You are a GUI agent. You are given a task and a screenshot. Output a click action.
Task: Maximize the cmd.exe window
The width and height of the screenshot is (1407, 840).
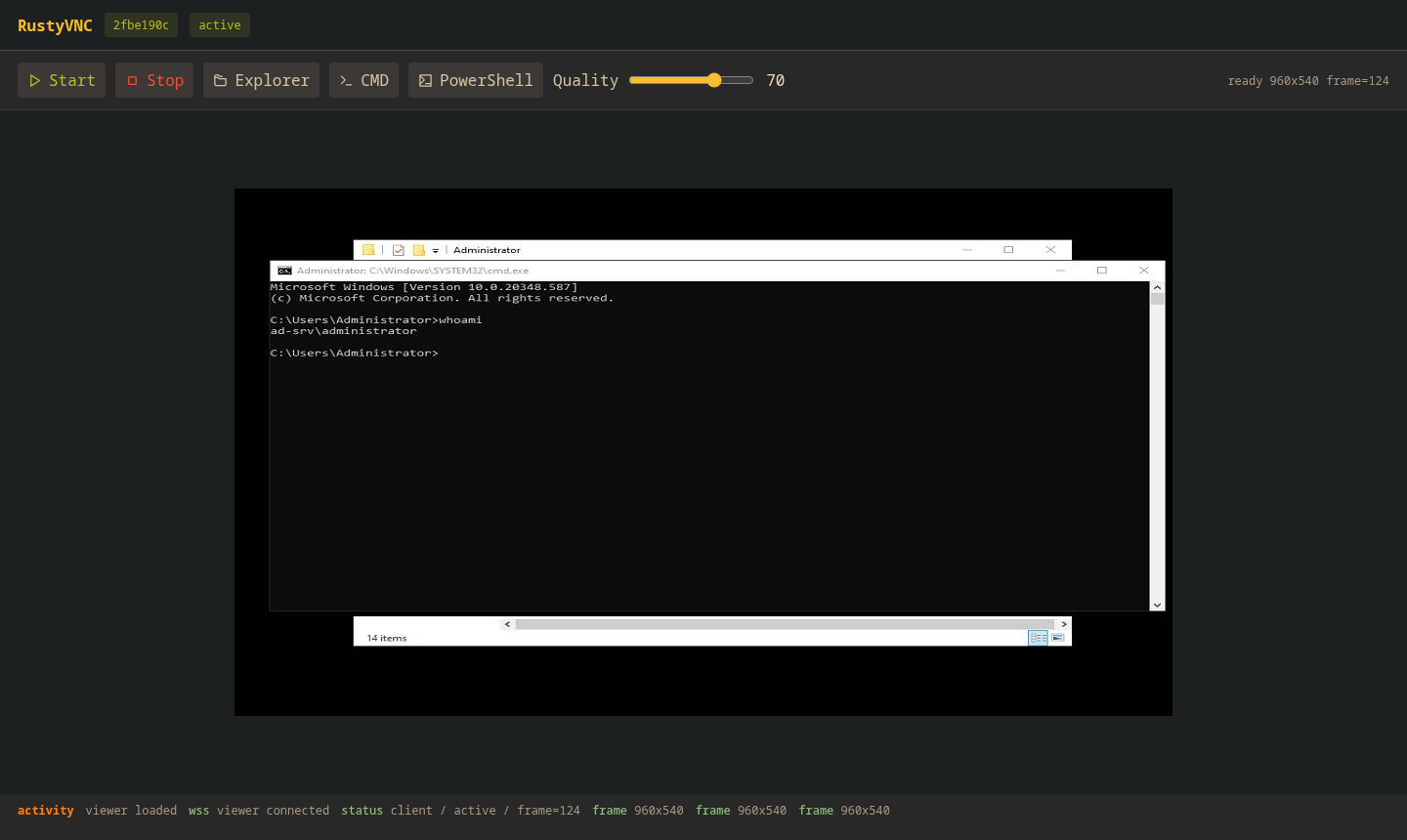coord(1102,271)
